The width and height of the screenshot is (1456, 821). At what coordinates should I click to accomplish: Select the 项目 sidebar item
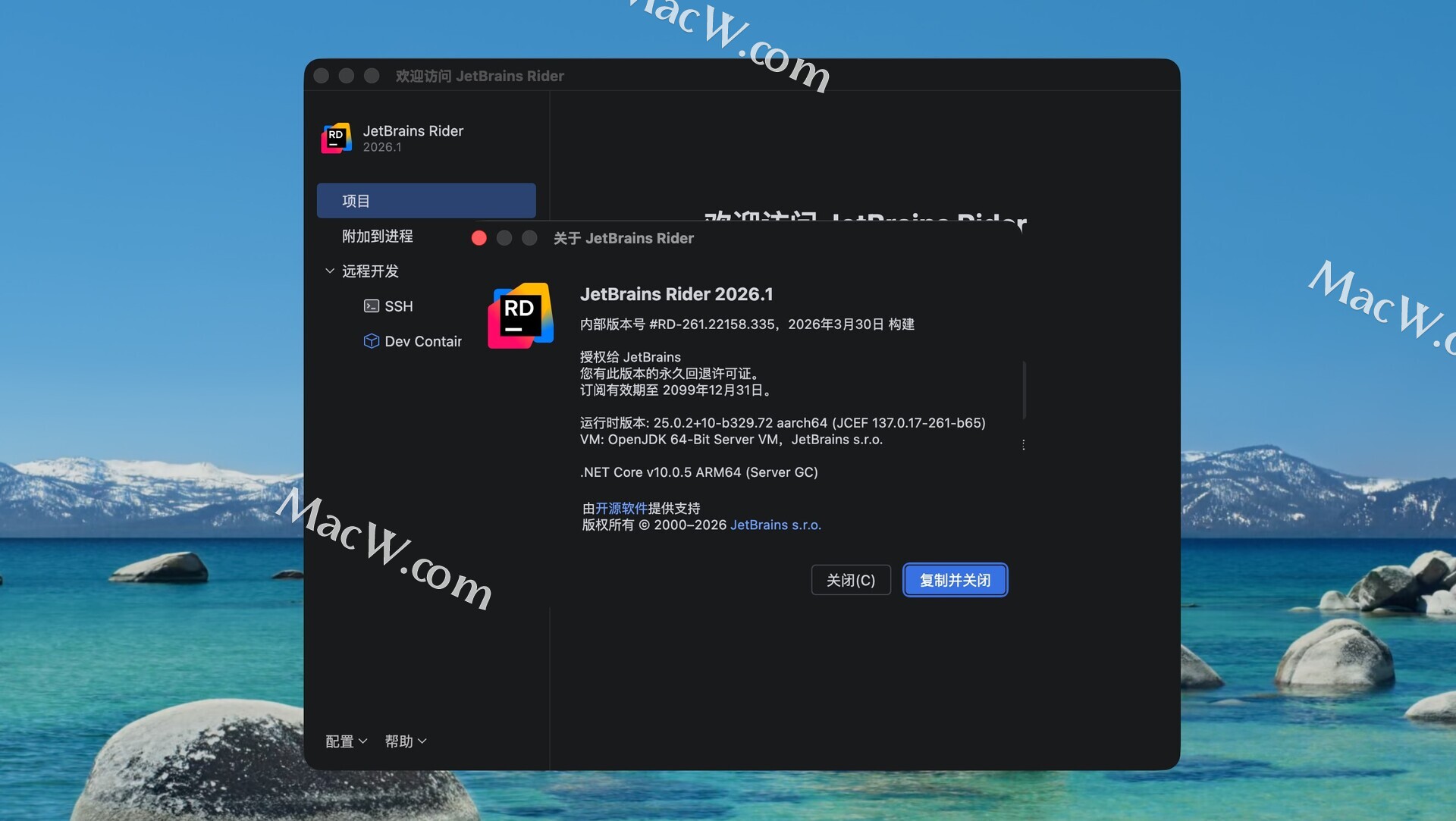click(x=425, y=201)
